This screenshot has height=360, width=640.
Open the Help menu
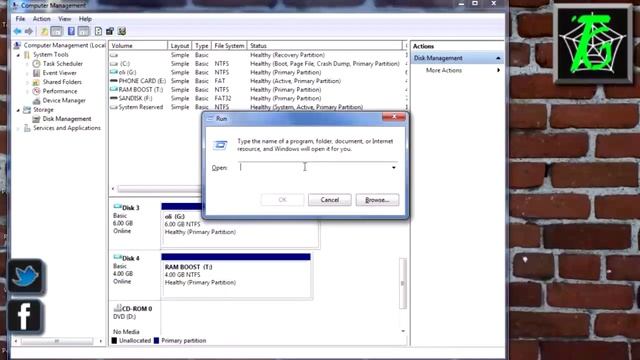point(85,19)
